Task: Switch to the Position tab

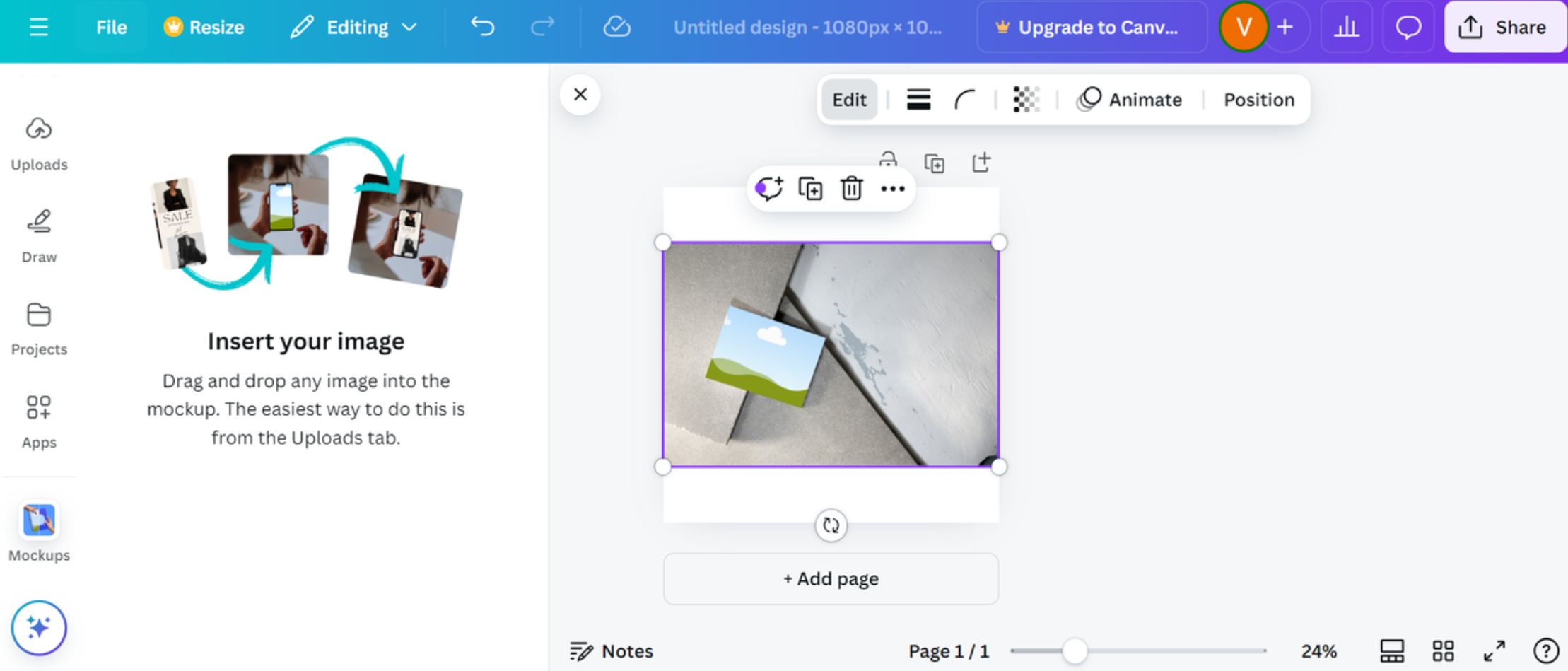Action: click(1258, 100)
